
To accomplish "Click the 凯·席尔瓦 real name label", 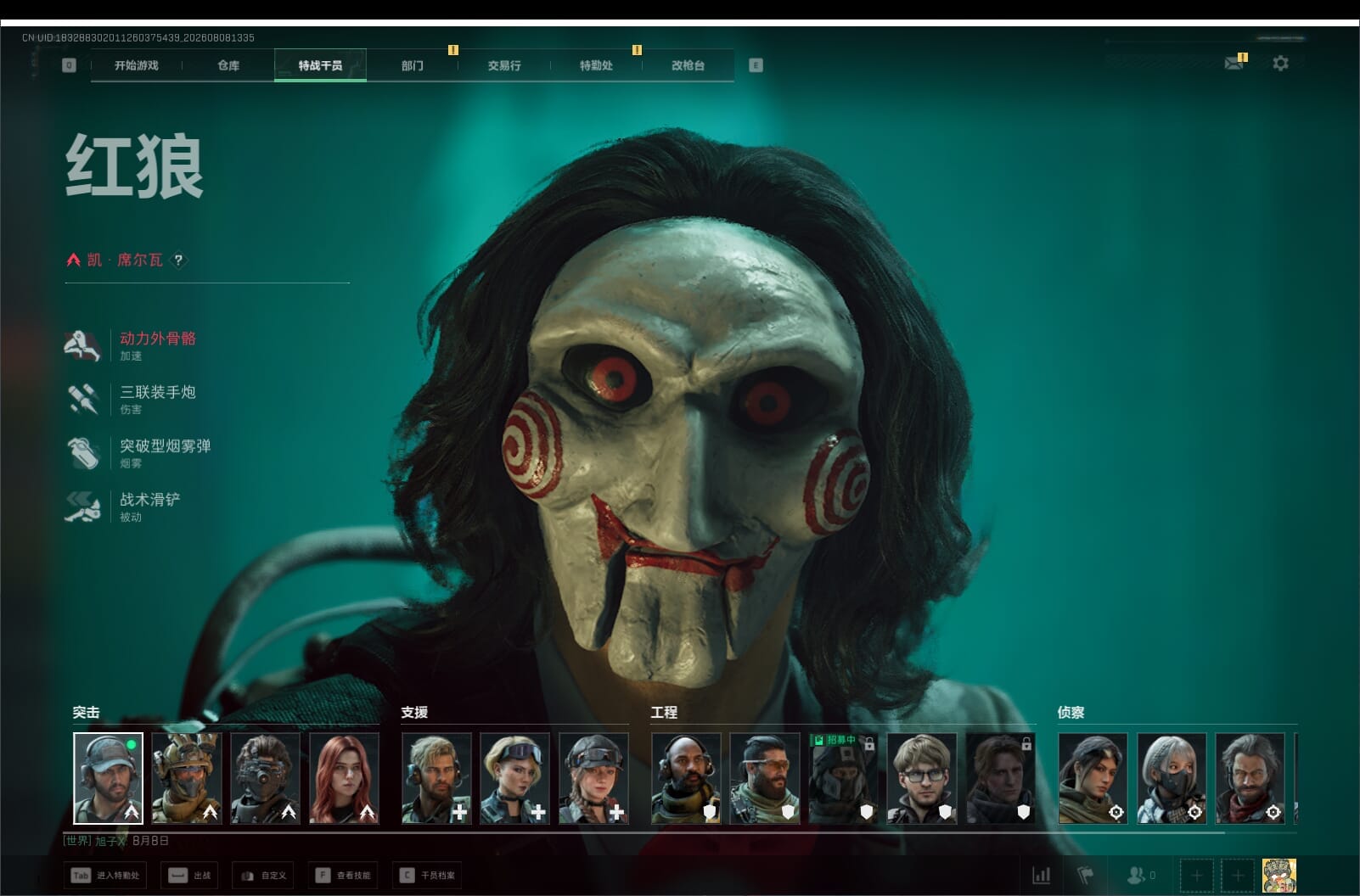I will click(125, 260).
